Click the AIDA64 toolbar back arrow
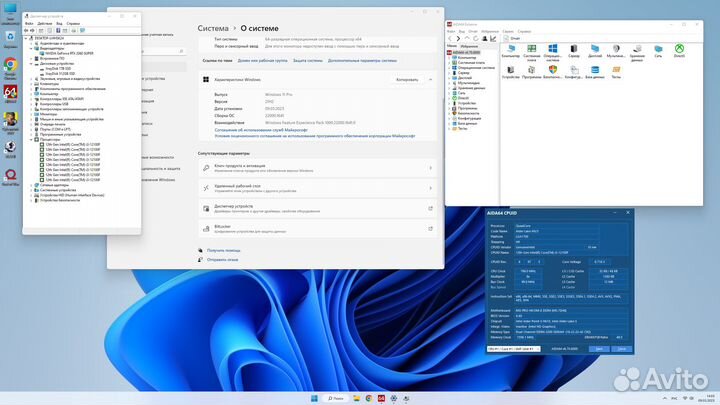The image size is (720, 405). click(450, 39)
